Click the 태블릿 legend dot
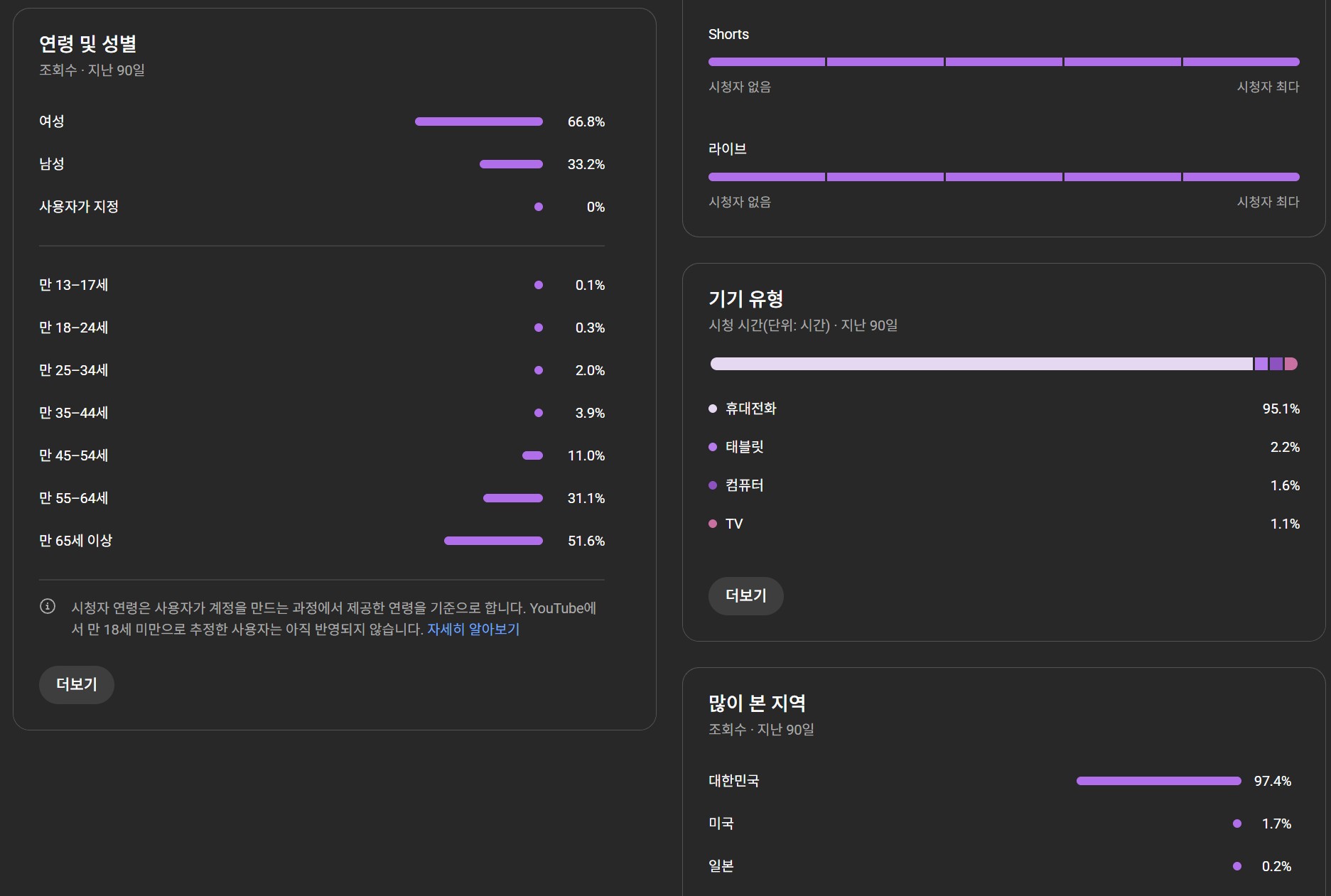 click(x=713, y=447)
